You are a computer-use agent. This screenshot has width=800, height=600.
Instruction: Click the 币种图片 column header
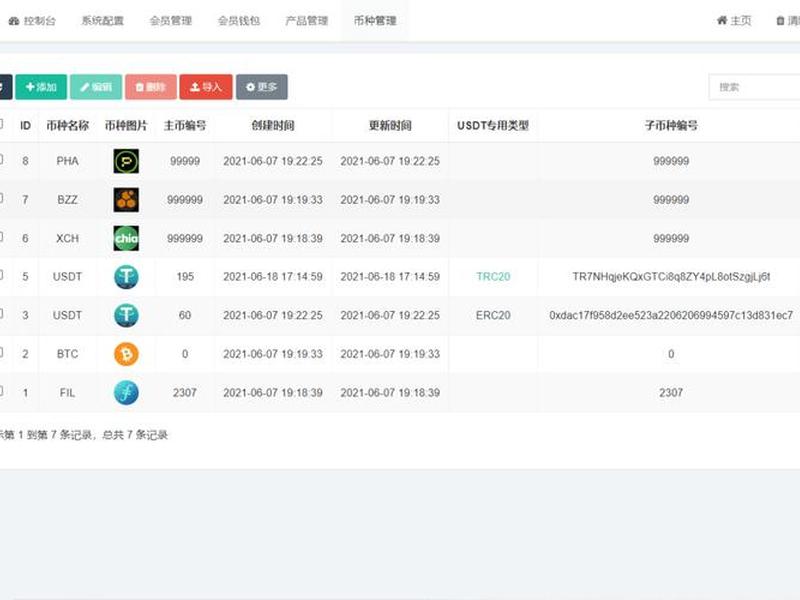click(126, 126)
